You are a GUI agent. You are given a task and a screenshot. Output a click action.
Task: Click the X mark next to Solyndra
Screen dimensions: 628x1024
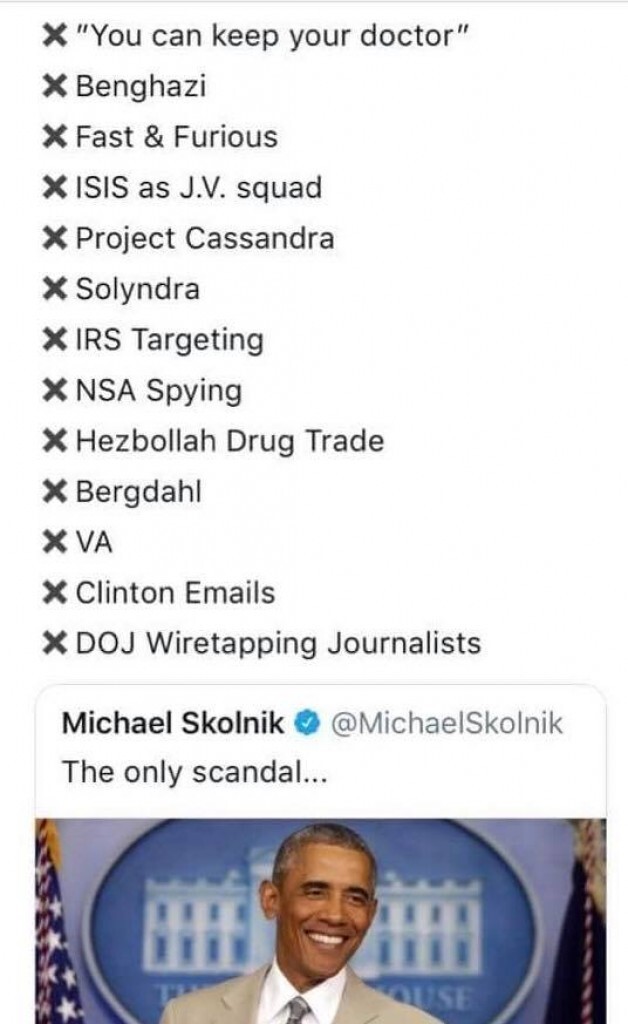pyautogui.click(x=55, y=290)
